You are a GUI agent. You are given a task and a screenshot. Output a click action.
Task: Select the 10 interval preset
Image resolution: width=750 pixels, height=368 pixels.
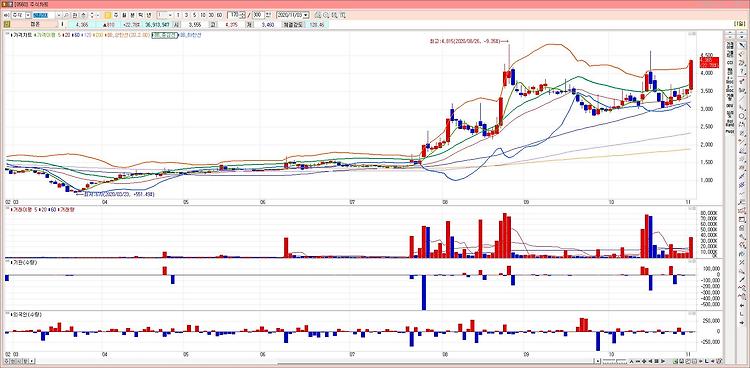(x=203, y=15)
